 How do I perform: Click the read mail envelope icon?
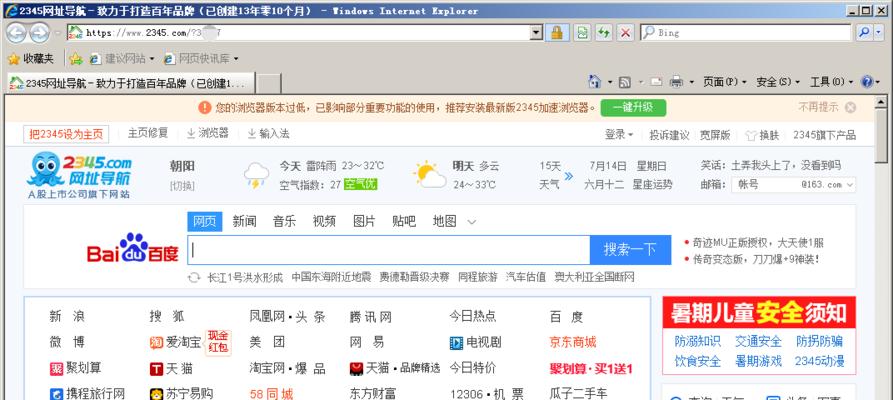point(657,82)
